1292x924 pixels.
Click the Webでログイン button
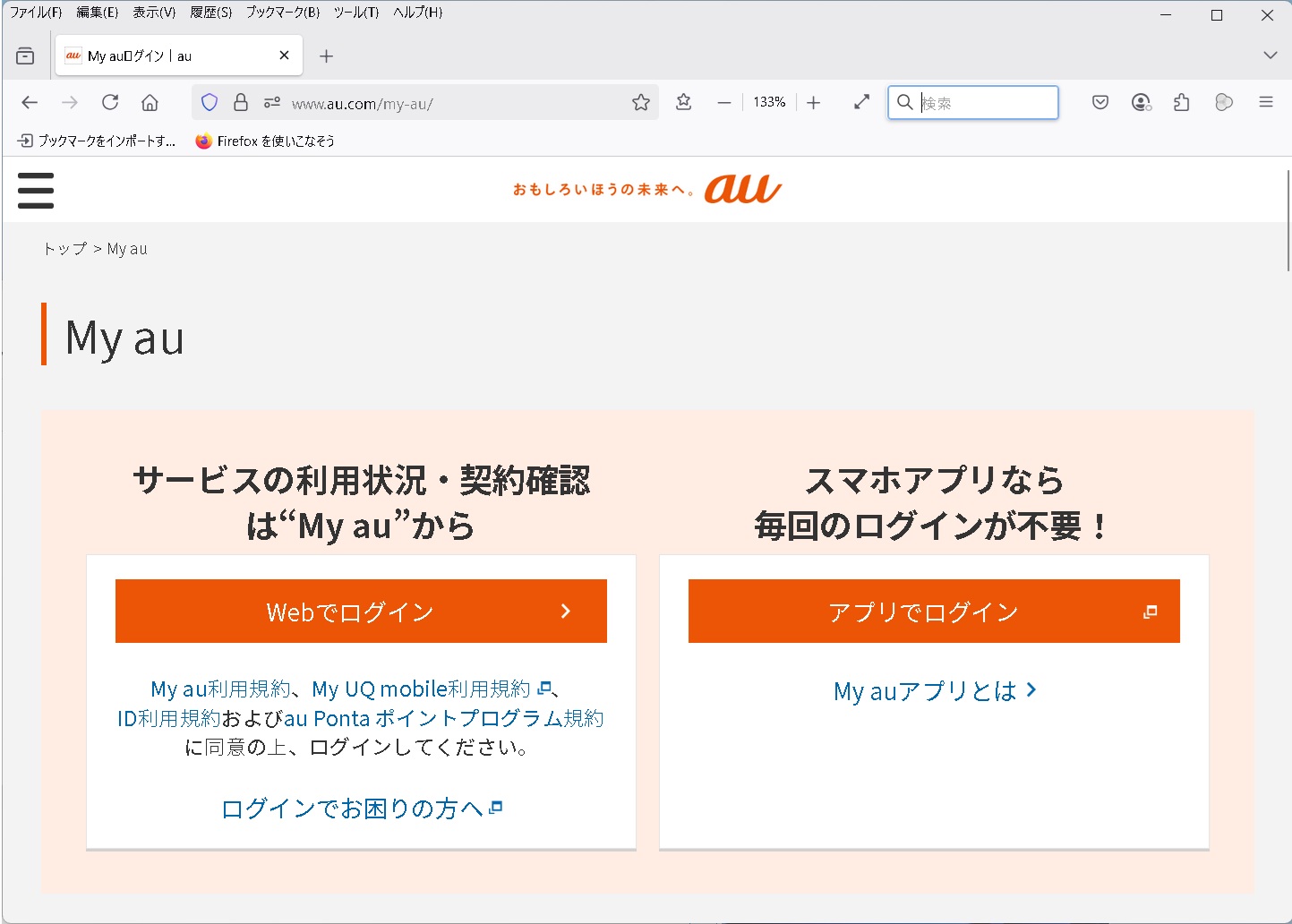(x=361, y=612)
